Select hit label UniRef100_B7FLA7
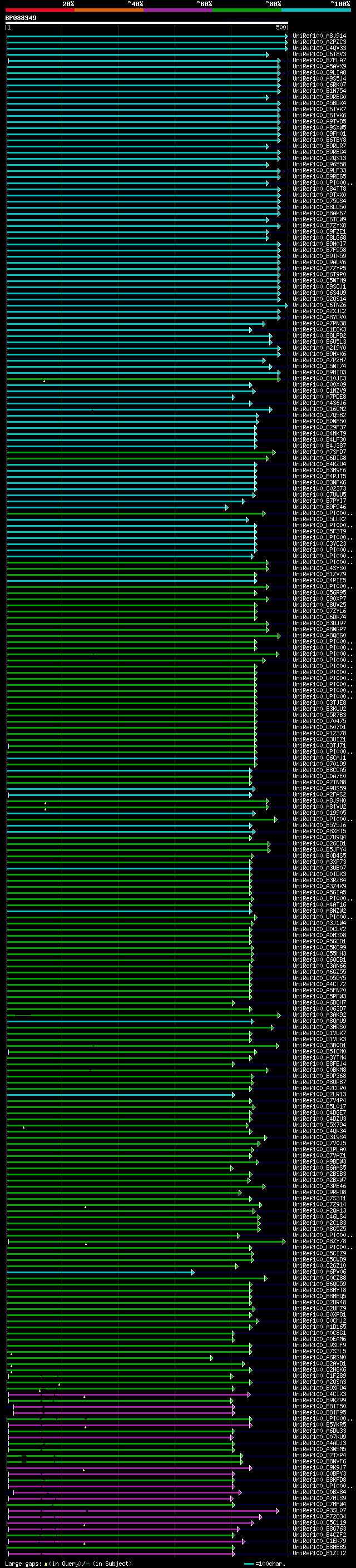This screenshot has height=1568, width=356. (319, 60)
